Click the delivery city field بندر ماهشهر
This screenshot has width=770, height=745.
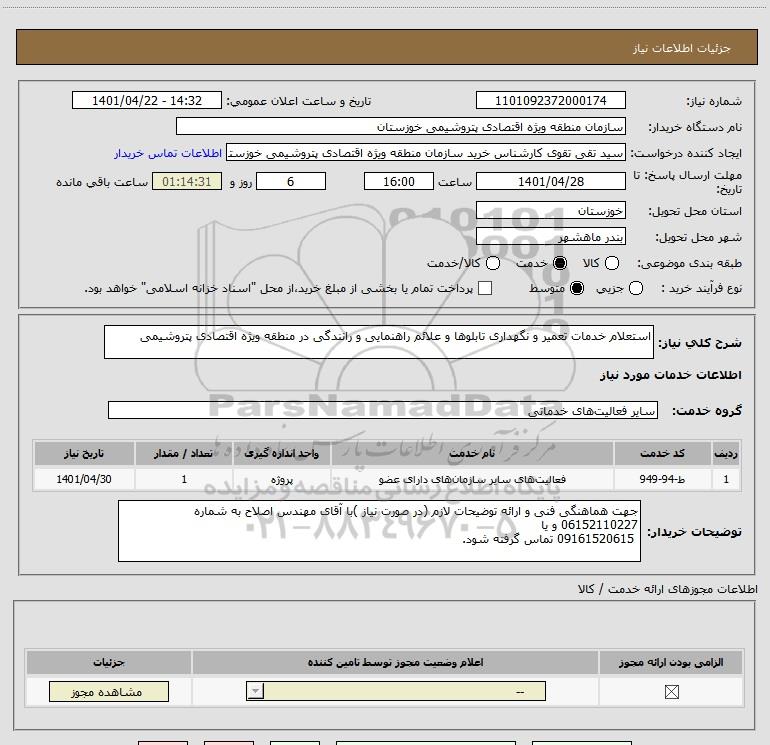point(550,237)
